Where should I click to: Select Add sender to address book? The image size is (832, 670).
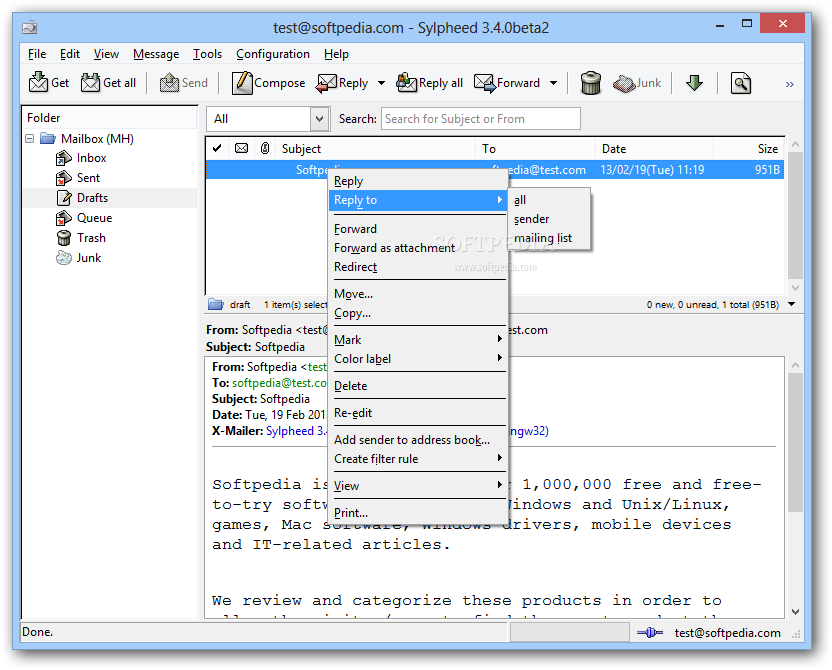tap(418, 440)
